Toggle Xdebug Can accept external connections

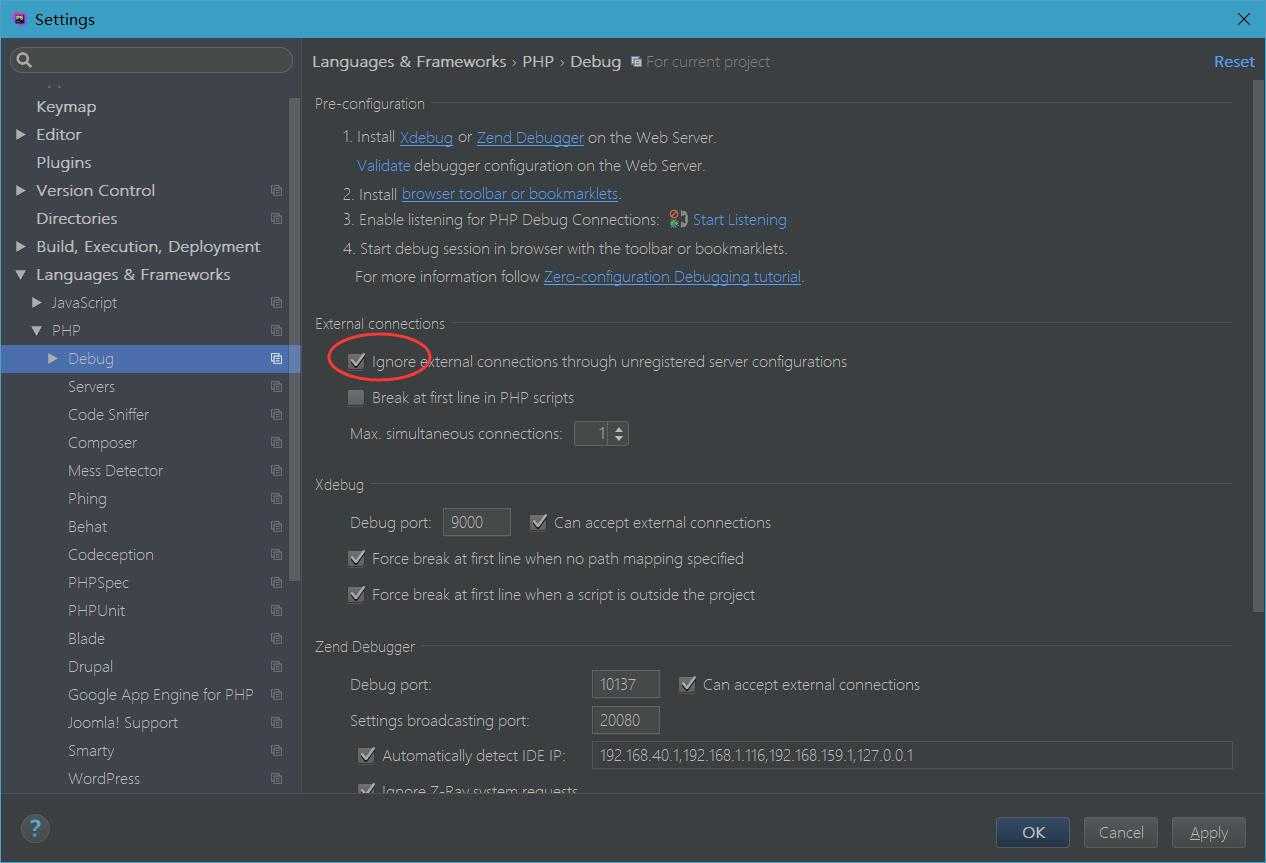pos(538,522)
